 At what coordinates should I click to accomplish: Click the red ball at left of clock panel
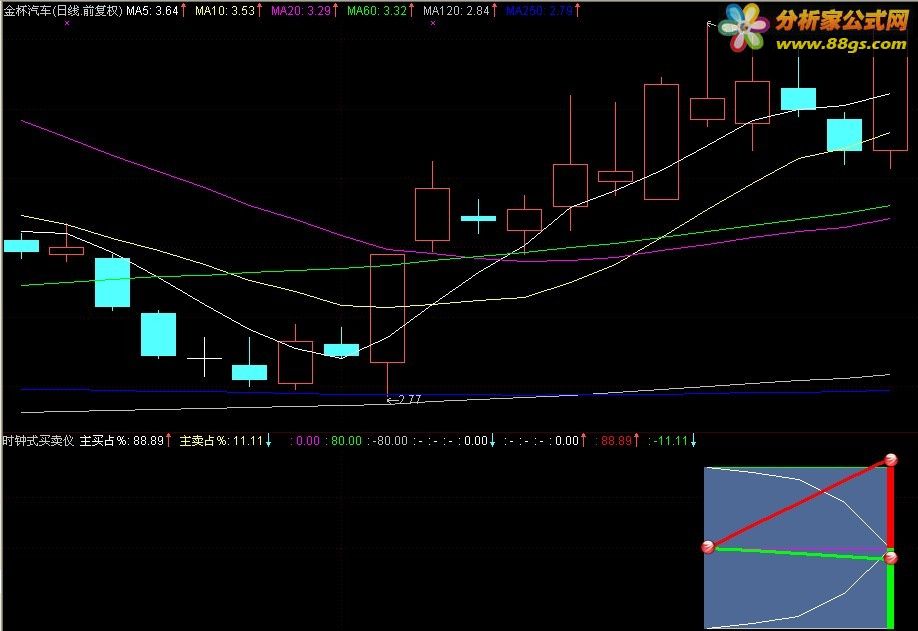point(708,547)
